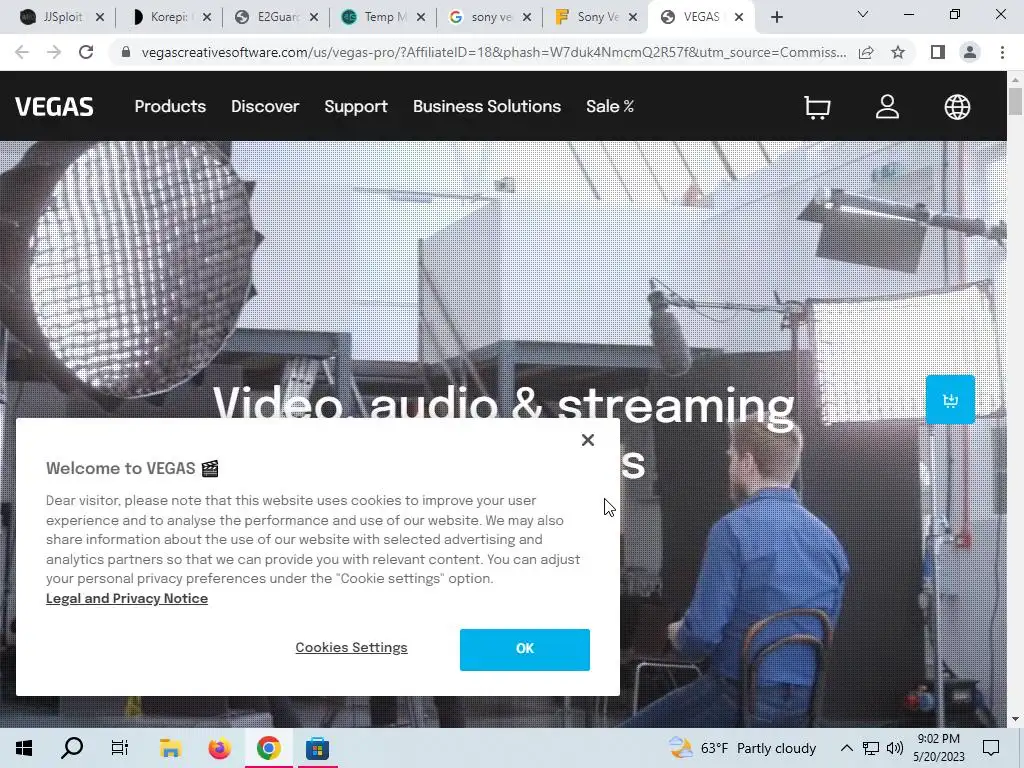This screenshot has width=1024, height=768.
Task: Open the Windows Start menu
Action: (x=24, y=748)
